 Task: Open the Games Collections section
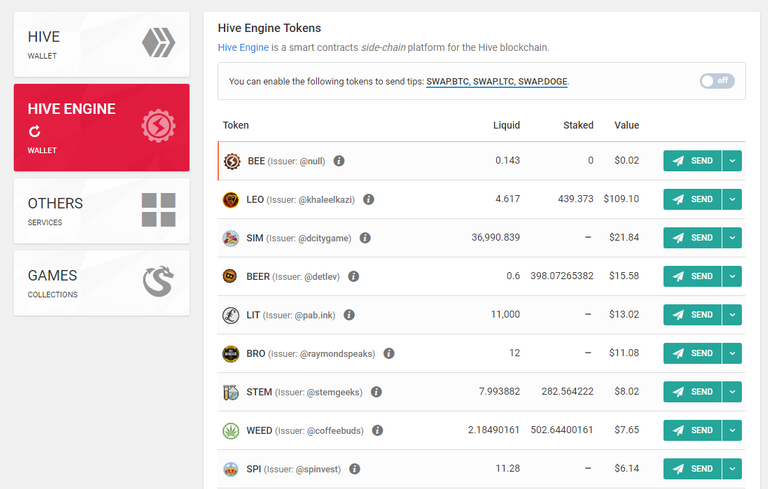coord(101,283)
